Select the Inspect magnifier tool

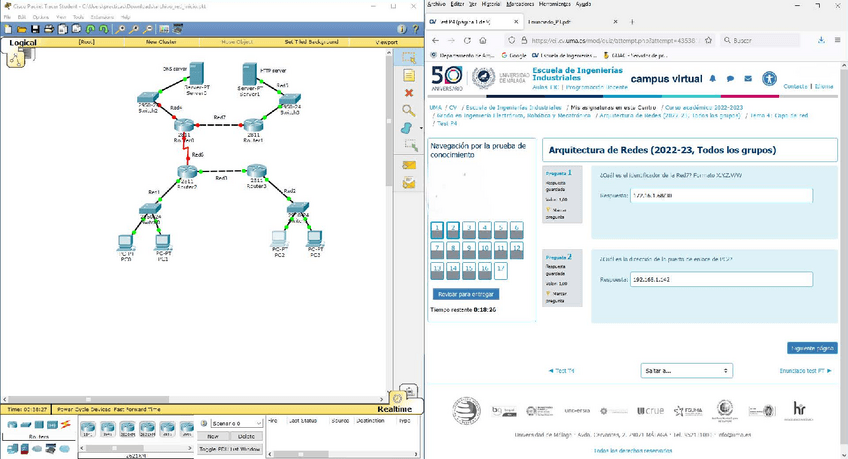[408, 111]
